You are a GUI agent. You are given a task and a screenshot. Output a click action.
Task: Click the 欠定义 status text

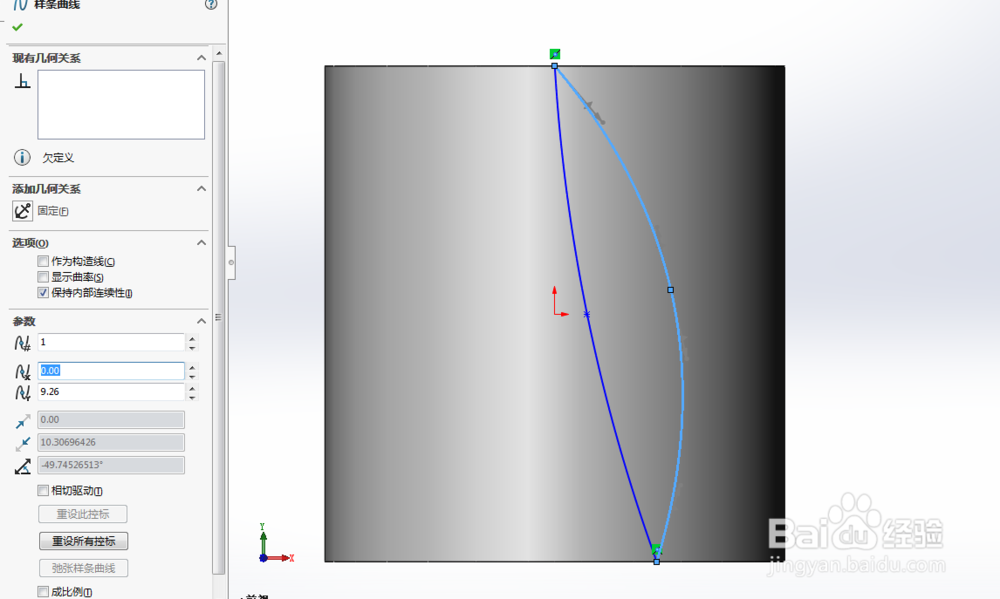(x=58, y=158)
